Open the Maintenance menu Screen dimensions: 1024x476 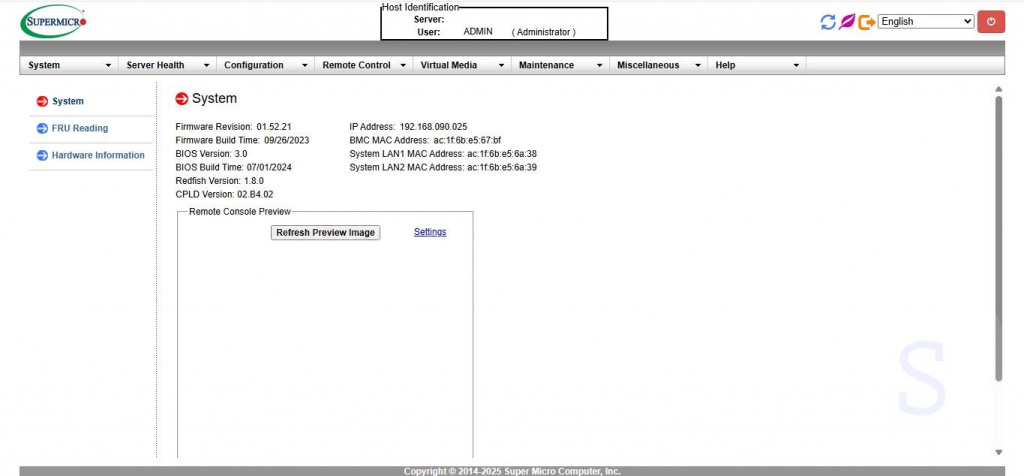click(x=559, y=65)
